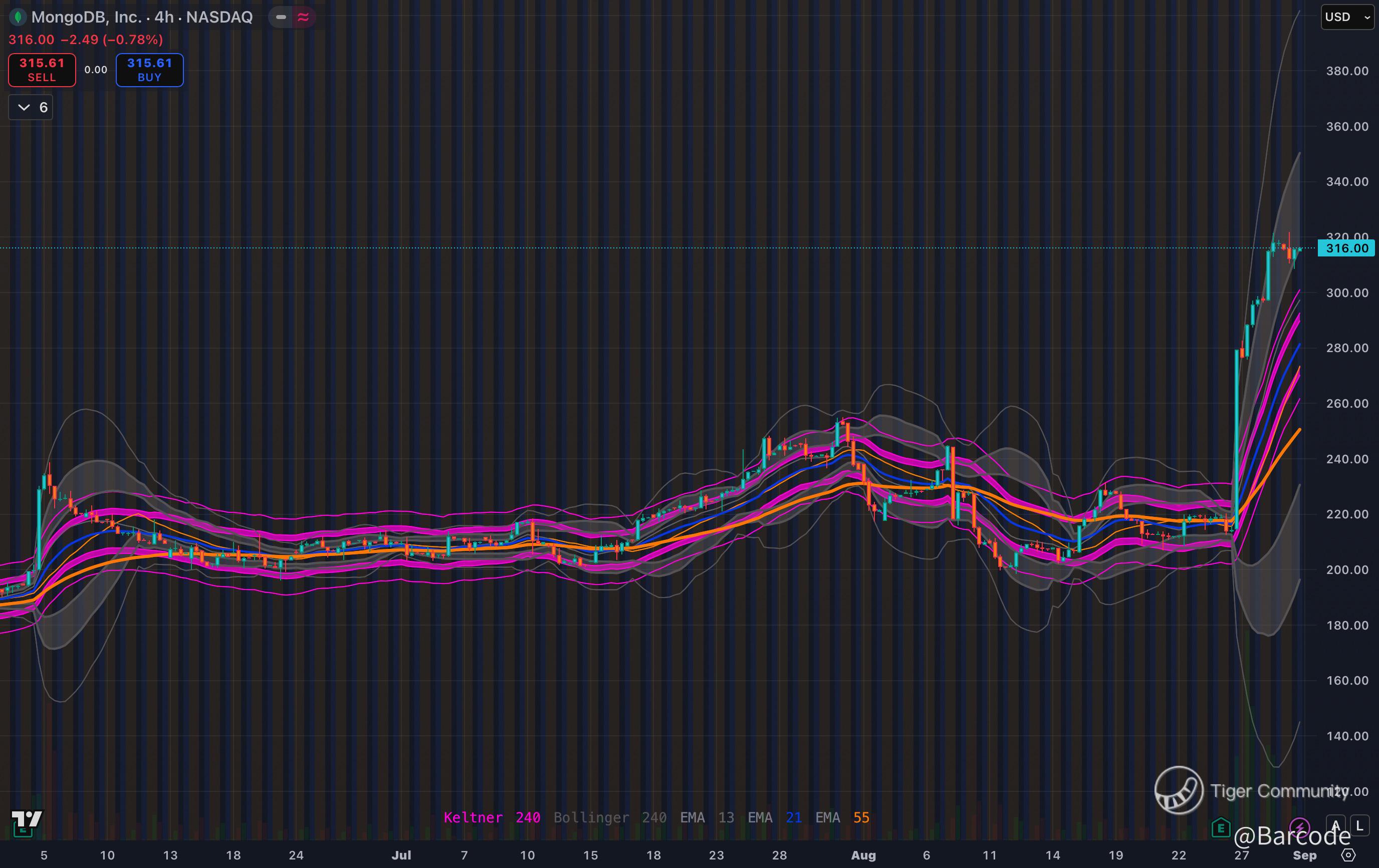Click the gray dash status icon

281,17
